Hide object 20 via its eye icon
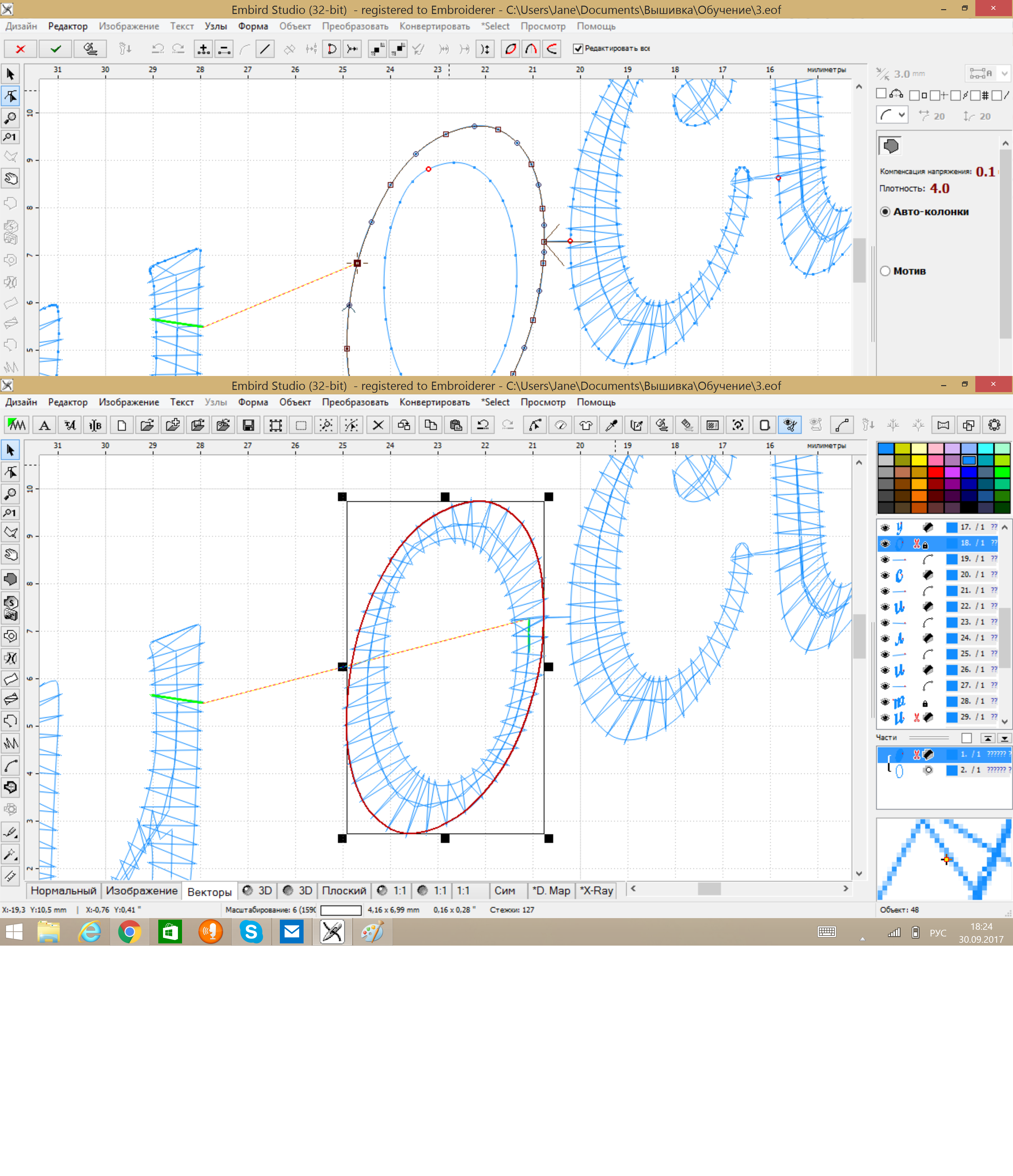 click(x=885, y=576)
